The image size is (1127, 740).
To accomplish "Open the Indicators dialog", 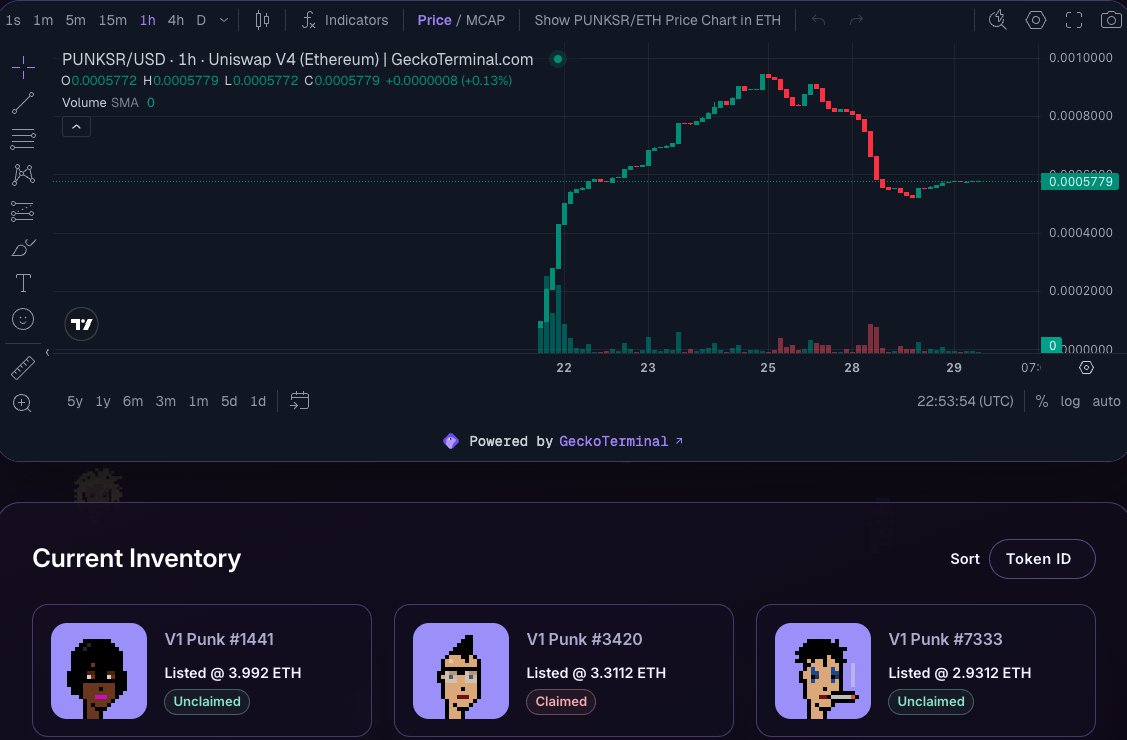I will tap(345, 20).
